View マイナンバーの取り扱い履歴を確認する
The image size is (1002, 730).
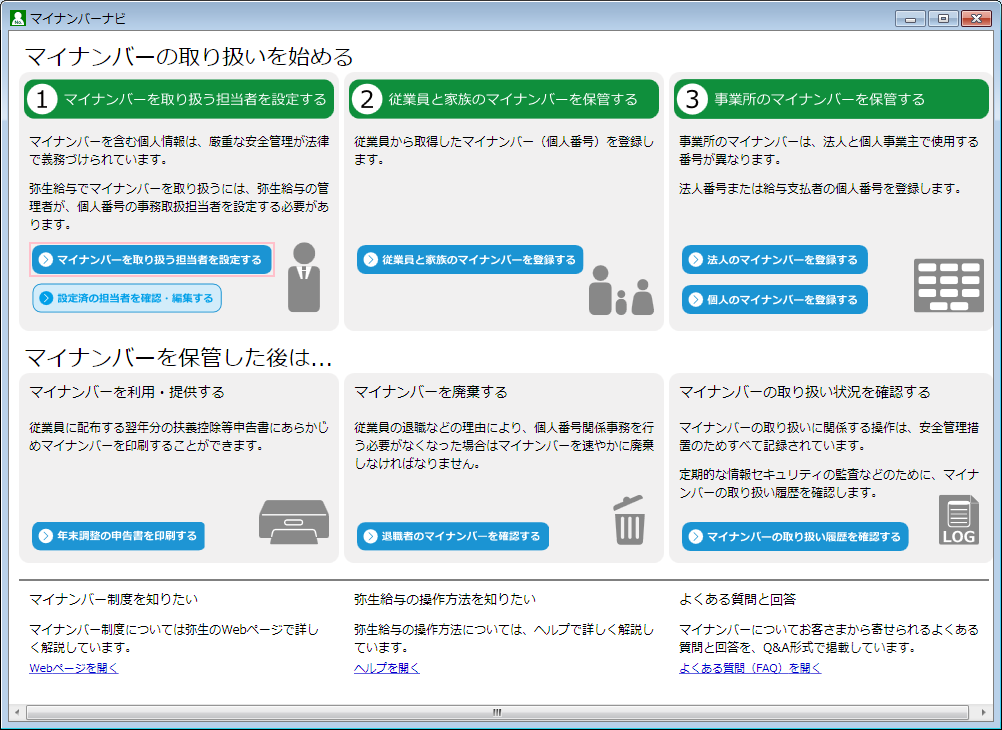795,537
